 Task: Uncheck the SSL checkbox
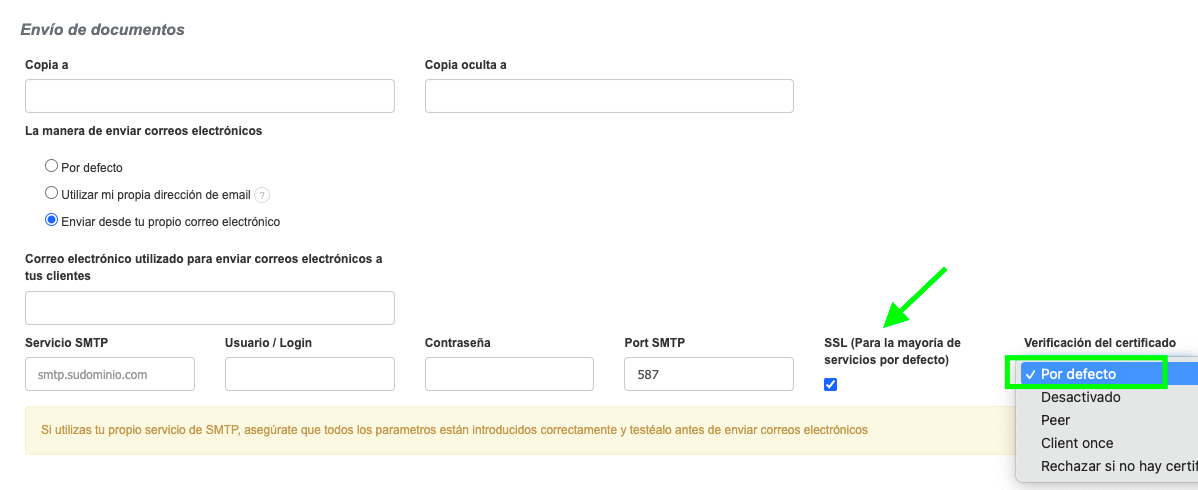[x=830, y=384]
